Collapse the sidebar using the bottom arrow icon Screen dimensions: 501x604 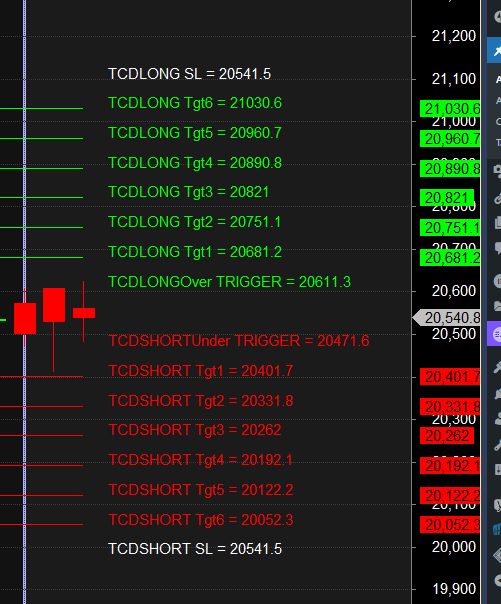click(497, 580)
